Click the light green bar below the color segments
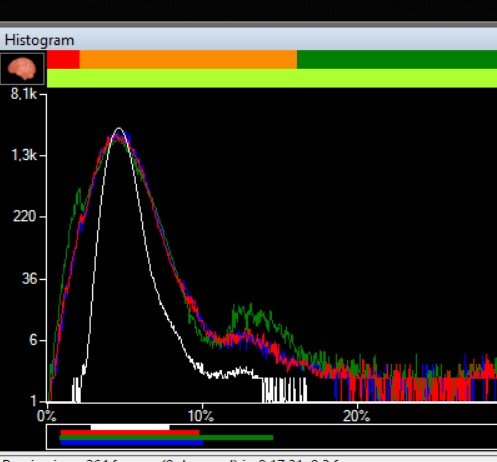 [x=272, y=78]
